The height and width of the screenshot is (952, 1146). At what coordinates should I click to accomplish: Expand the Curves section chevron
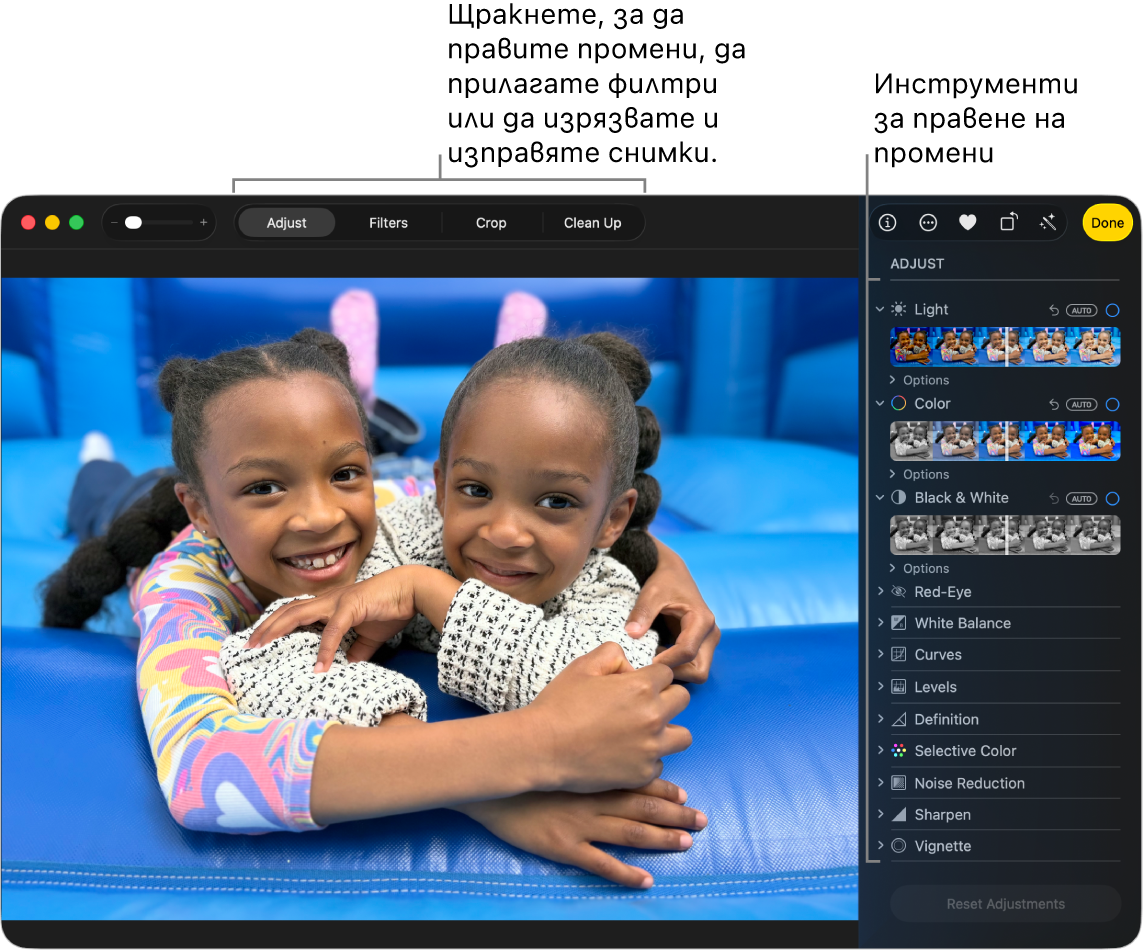[882, 655]
